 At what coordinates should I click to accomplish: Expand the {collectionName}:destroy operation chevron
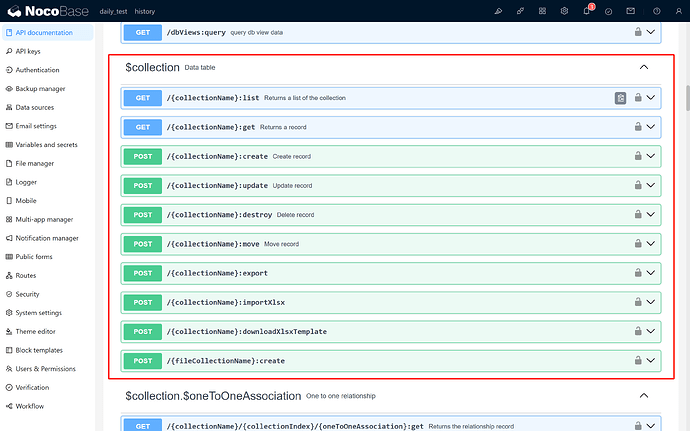651,214
